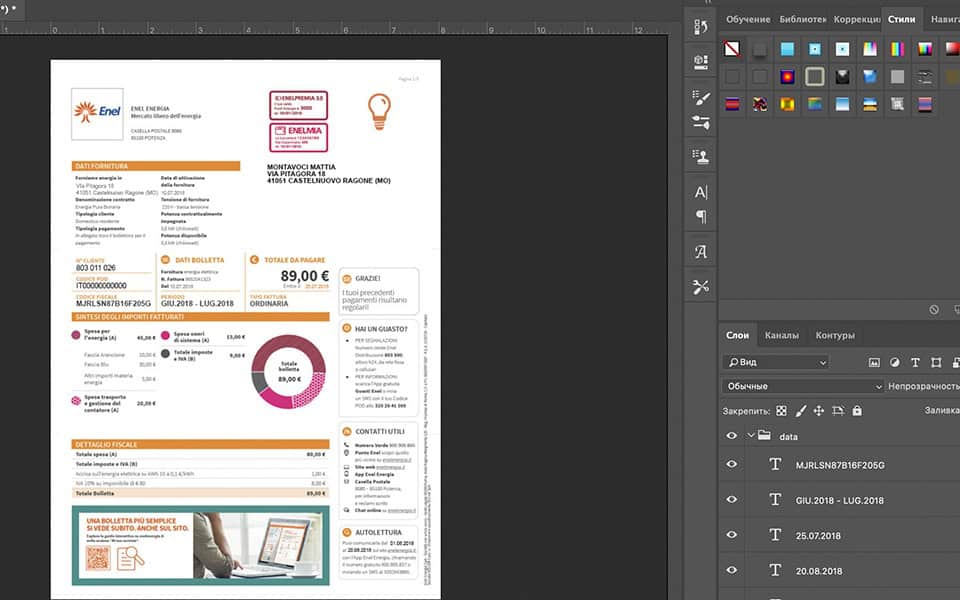Filter layers by adjustment layer icon

(894, 362)
